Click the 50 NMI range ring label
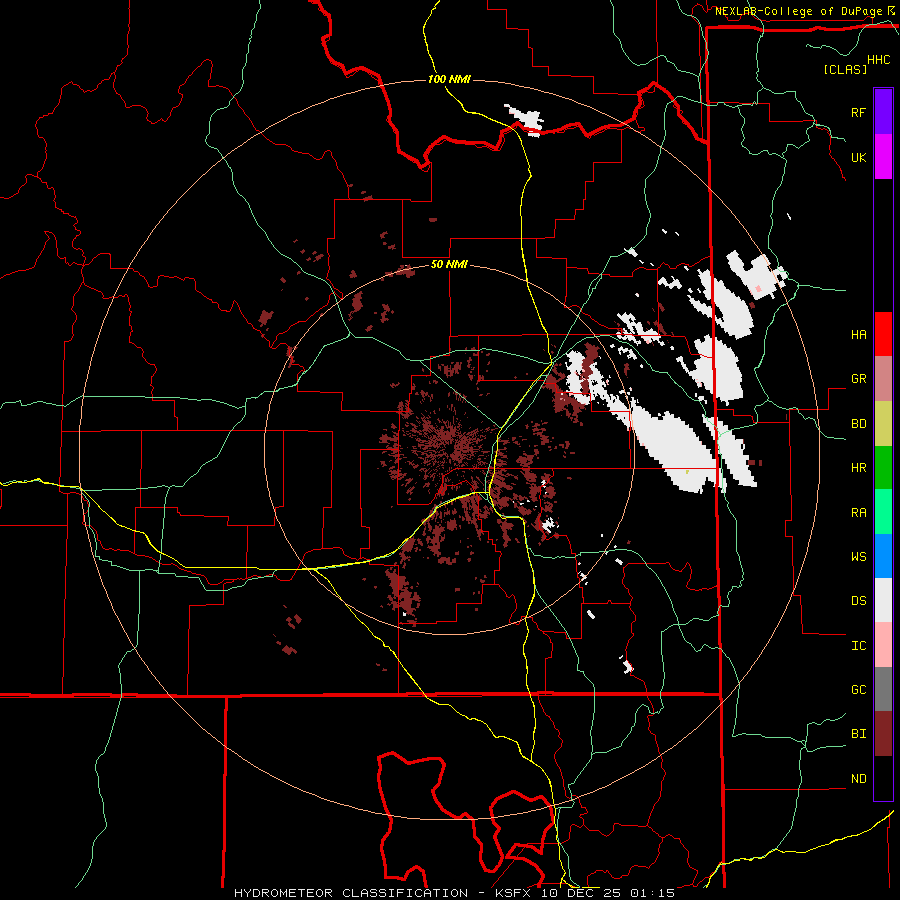 449,265
